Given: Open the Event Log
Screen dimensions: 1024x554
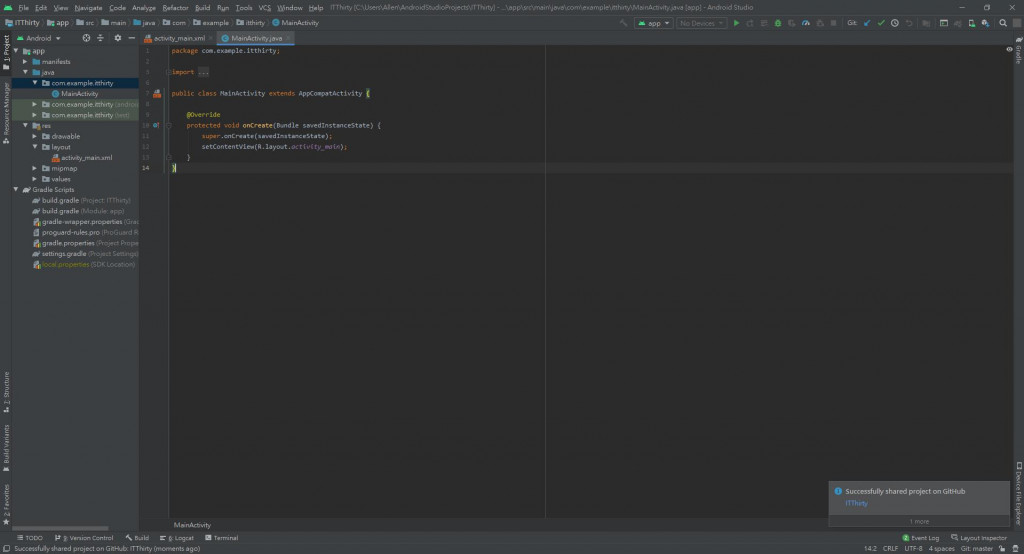Looking at the screenshot, I should [x=920, y=538].
